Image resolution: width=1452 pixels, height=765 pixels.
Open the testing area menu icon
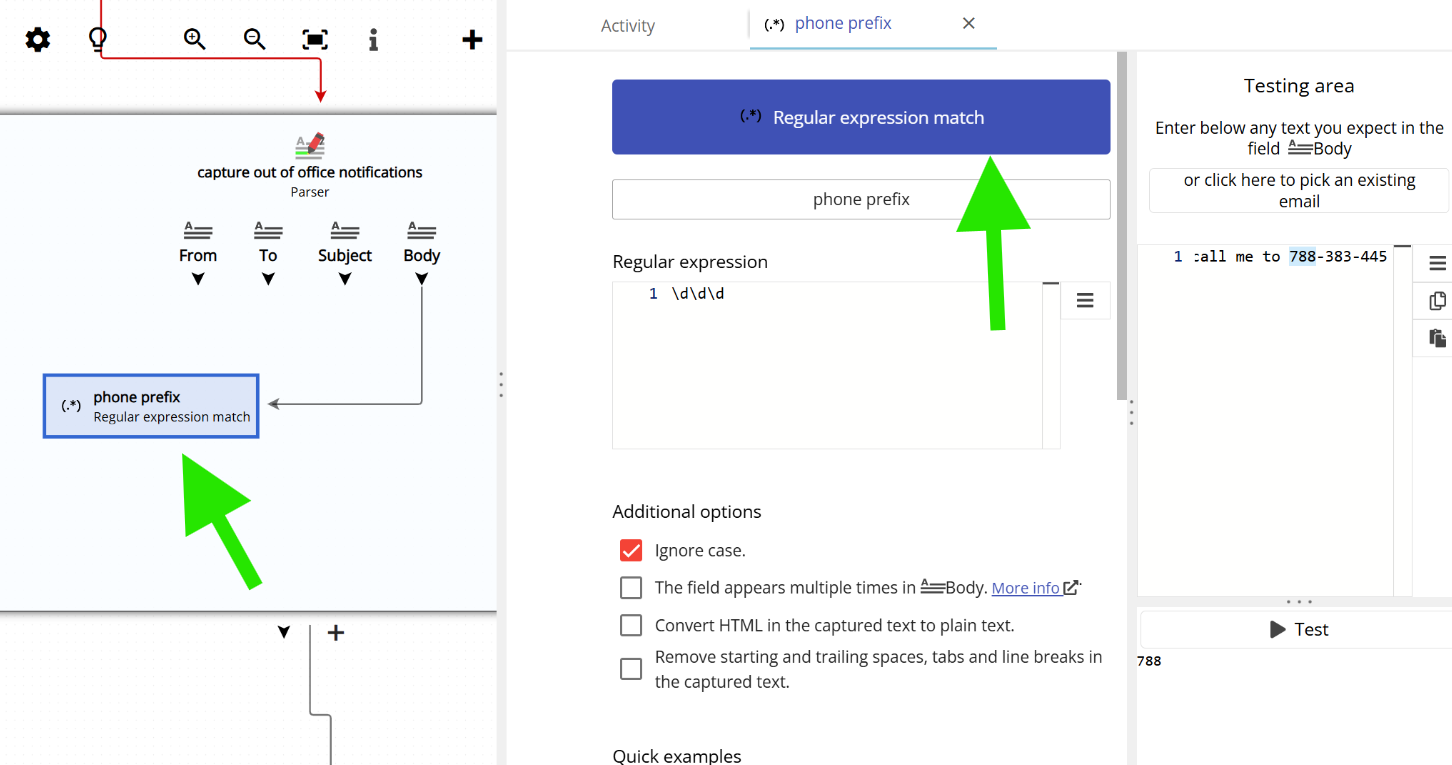coord(1437,262)
